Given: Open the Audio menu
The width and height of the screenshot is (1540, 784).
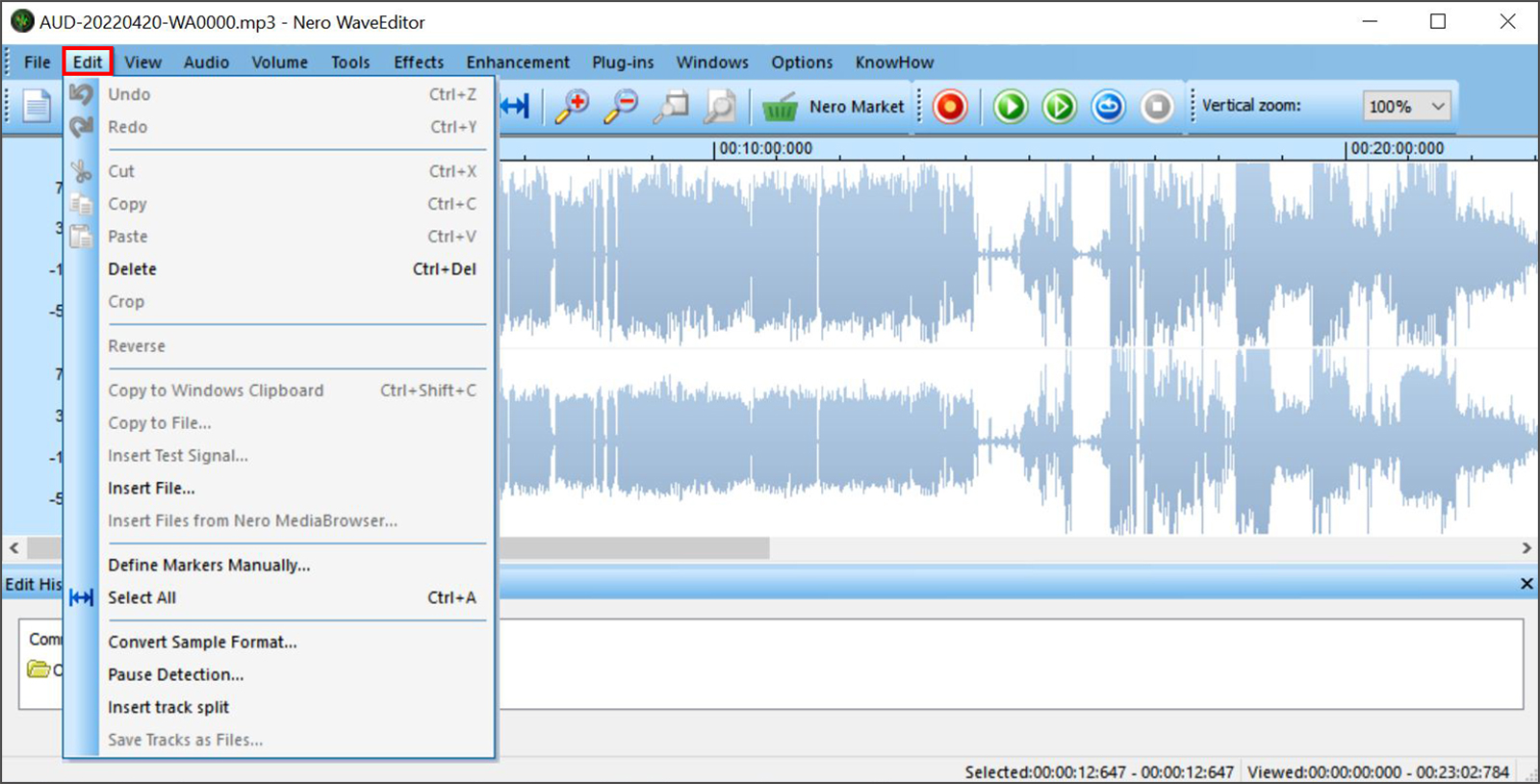Looking at the screenshot, I should coord(206,63).
